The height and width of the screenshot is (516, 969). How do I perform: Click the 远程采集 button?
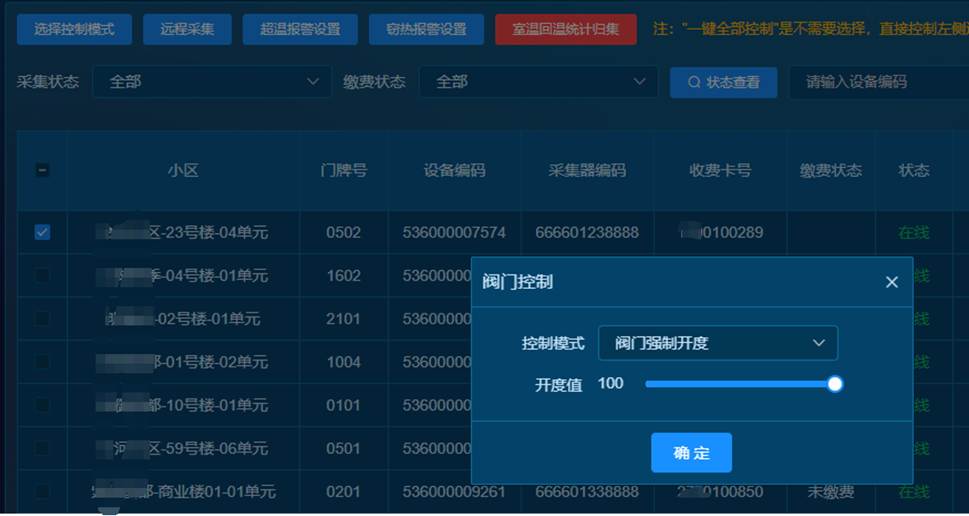(x=186, y=29)
